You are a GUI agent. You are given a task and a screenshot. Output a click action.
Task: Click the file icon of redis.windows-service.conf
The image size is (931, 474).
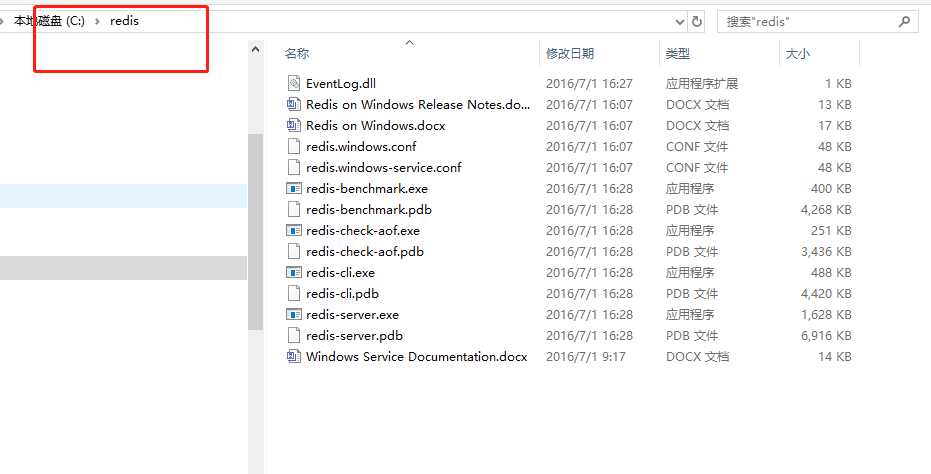click(294, 168)
